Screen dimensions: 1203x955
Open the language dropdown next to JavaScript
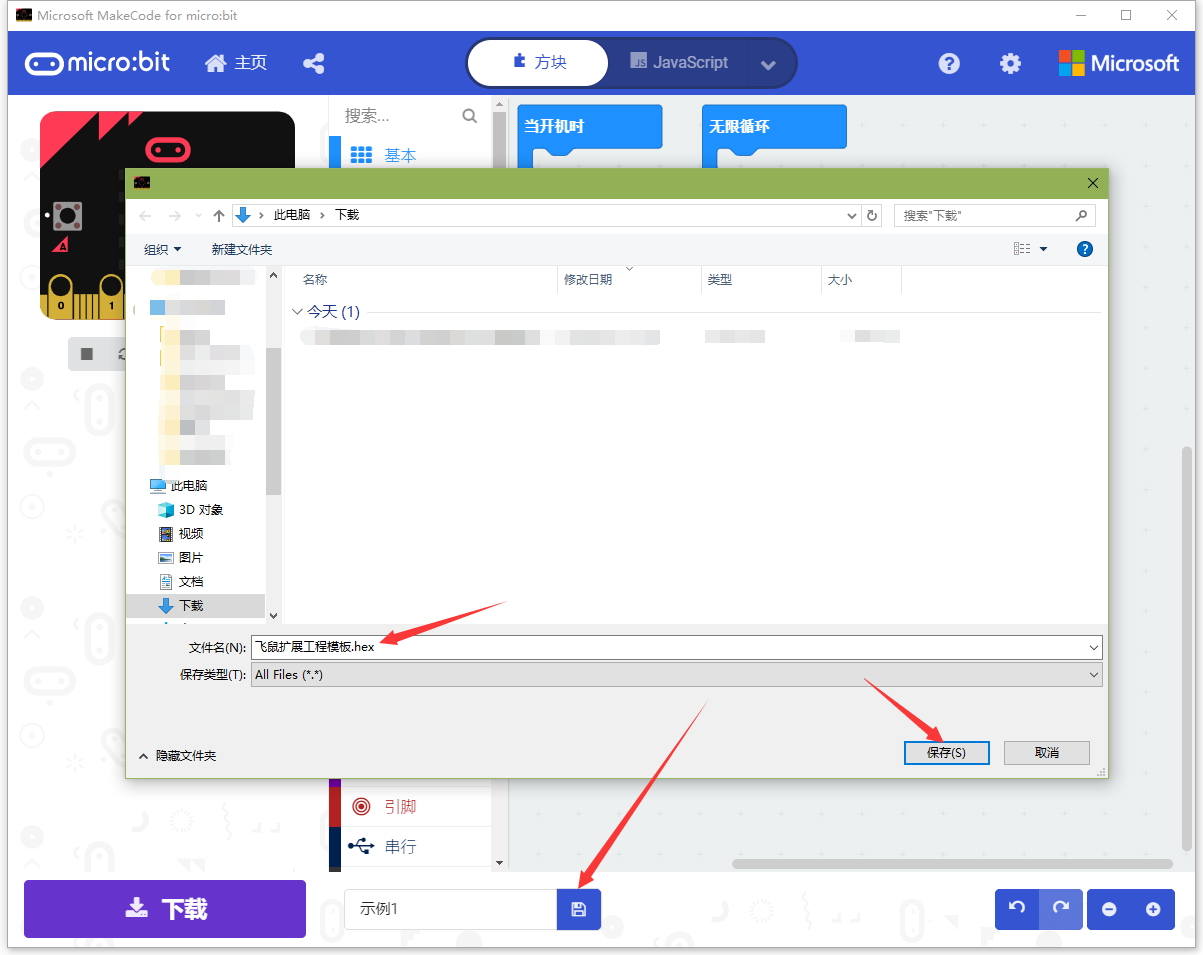(x=768, y=65)
